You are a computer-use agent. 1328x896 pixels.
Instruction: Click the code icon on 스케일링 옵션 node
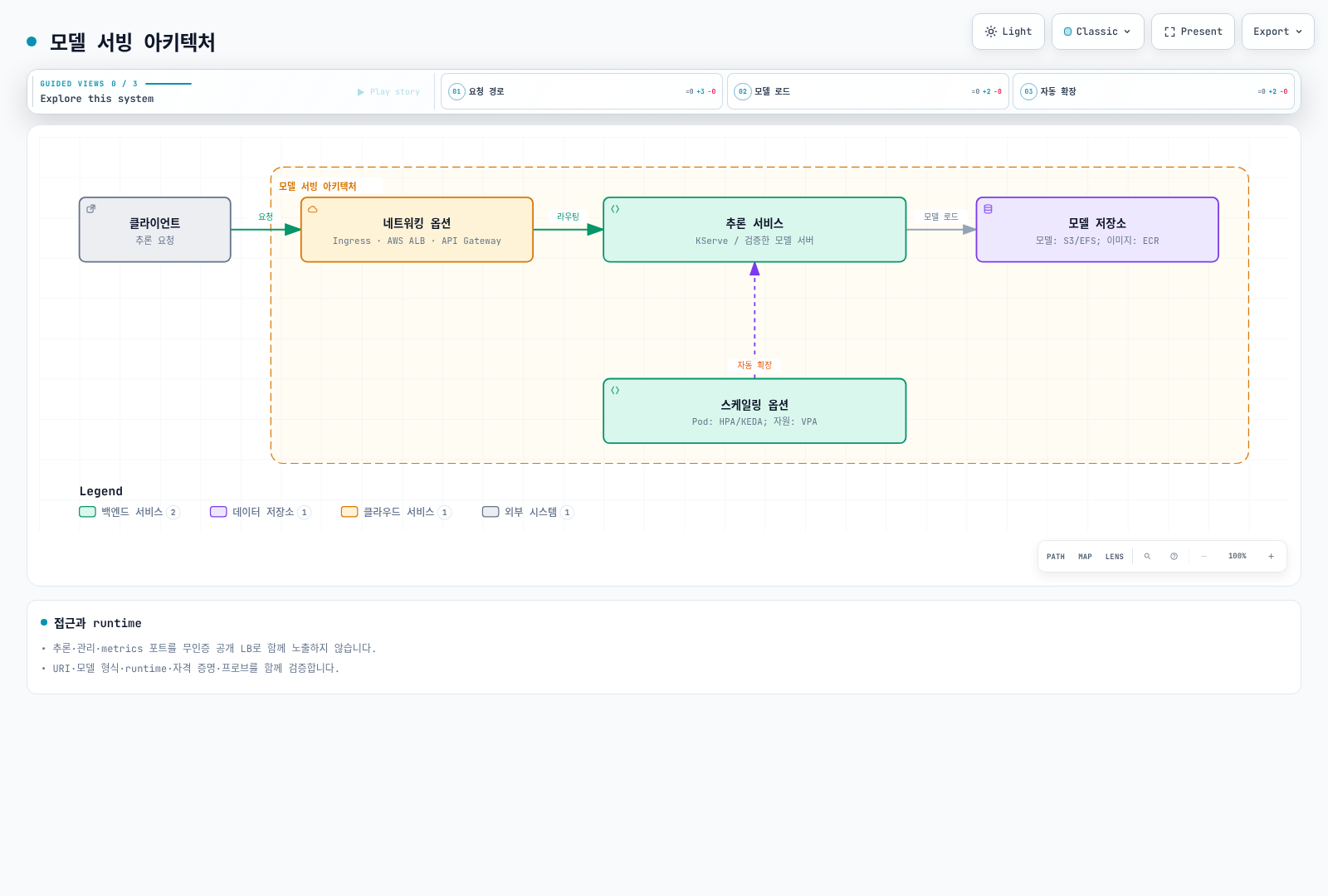615,391
